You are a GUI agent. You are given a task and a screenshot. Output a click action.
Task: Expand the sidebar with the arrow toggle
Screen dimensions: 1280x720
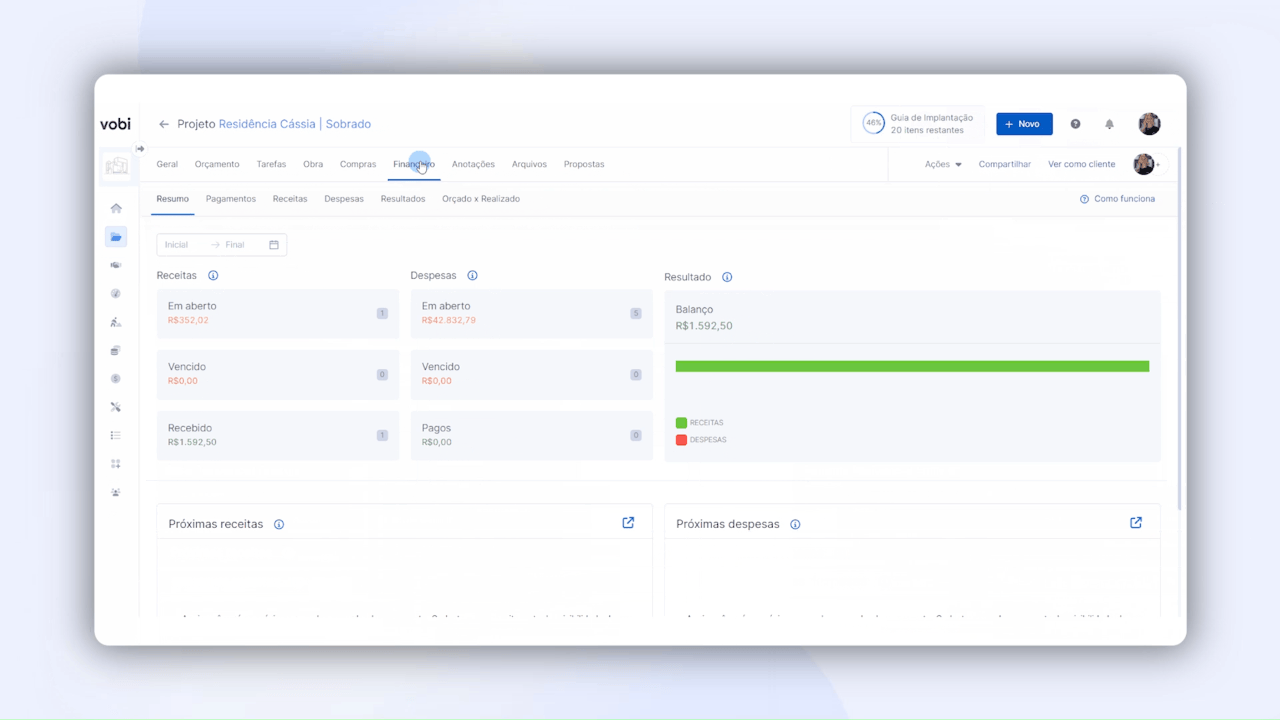click(140, 149)
